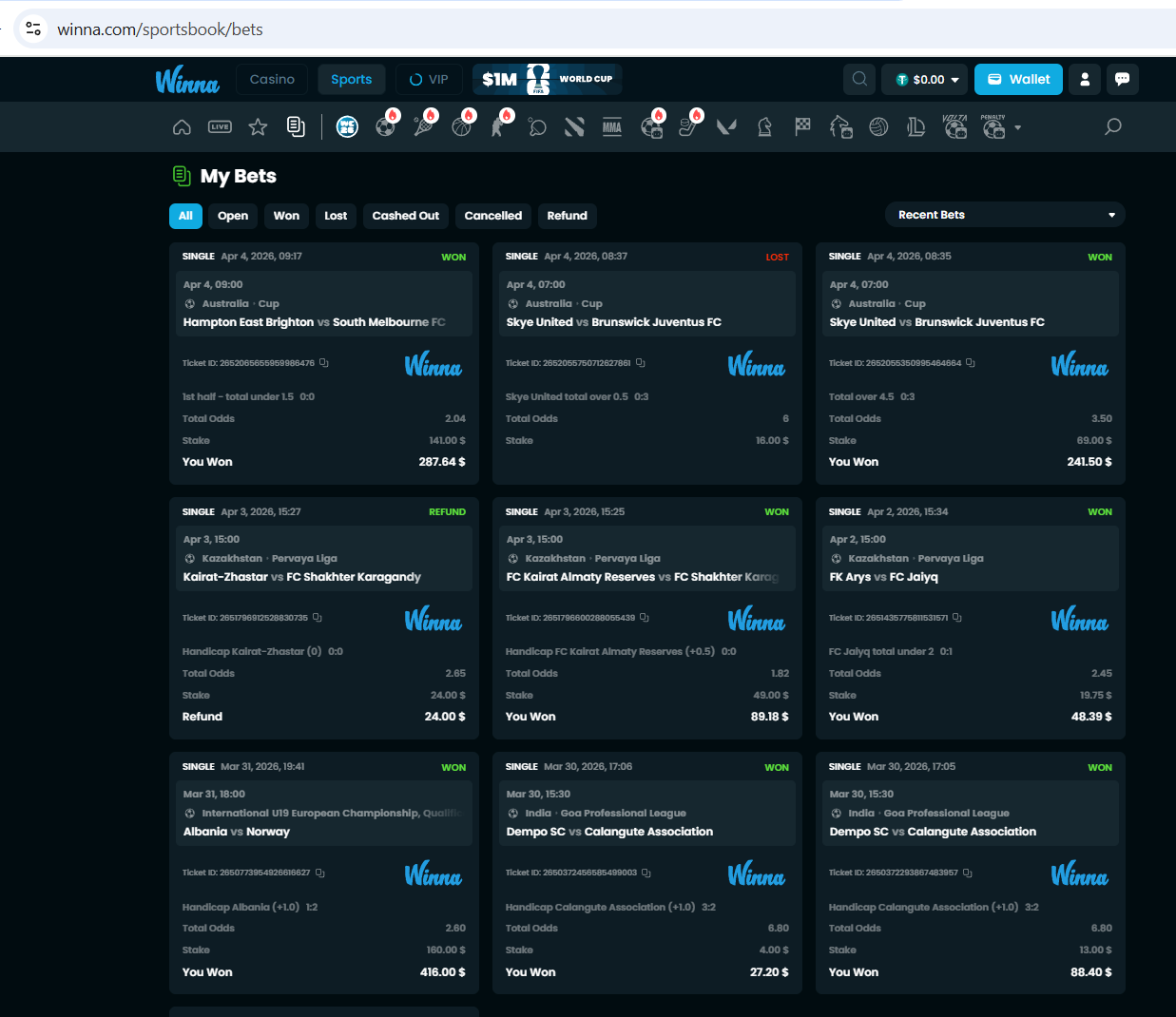The image size is (1176, 1017).
Task: Show All bets filter
Action: [185, 216]
